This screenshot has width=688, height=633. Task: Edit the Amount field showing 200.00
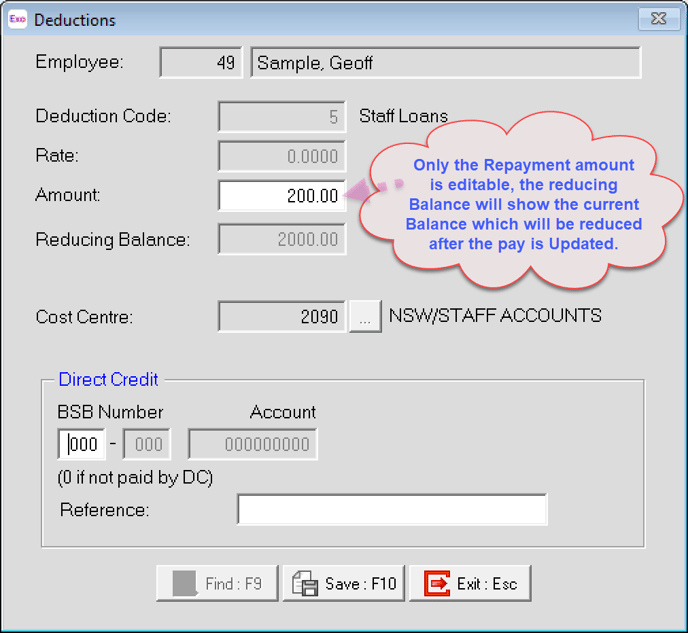tap(282, 196)
